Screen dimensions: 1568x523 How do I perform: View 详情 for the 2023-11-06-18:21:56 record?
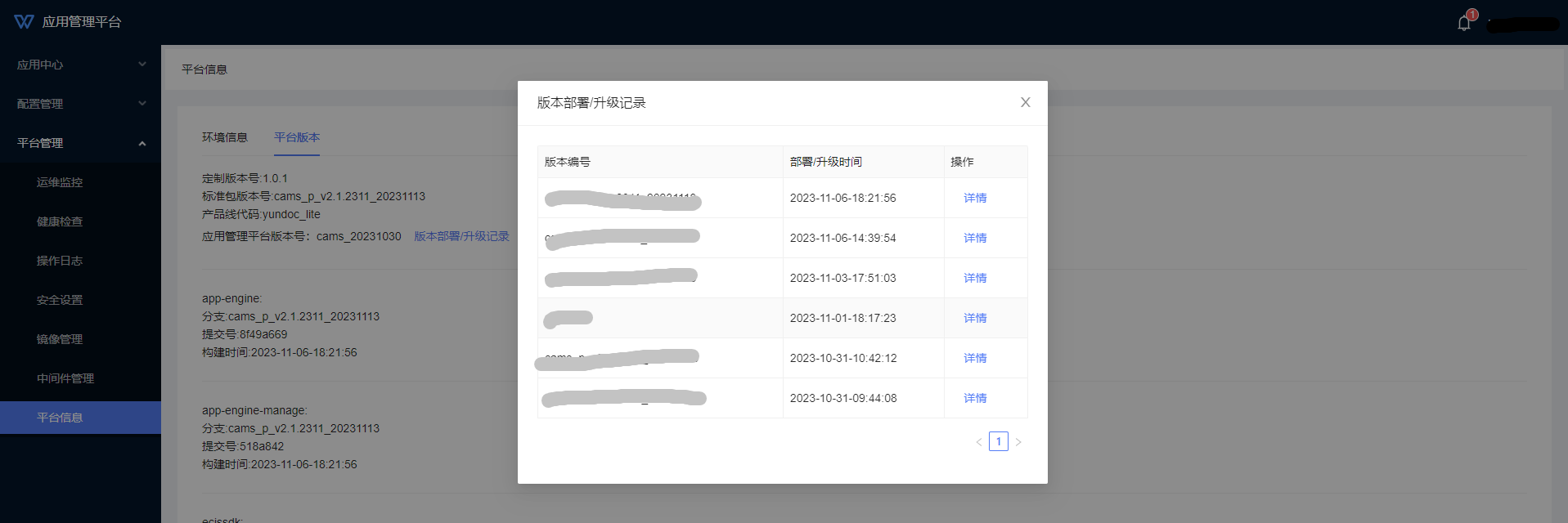coord(975,198)
